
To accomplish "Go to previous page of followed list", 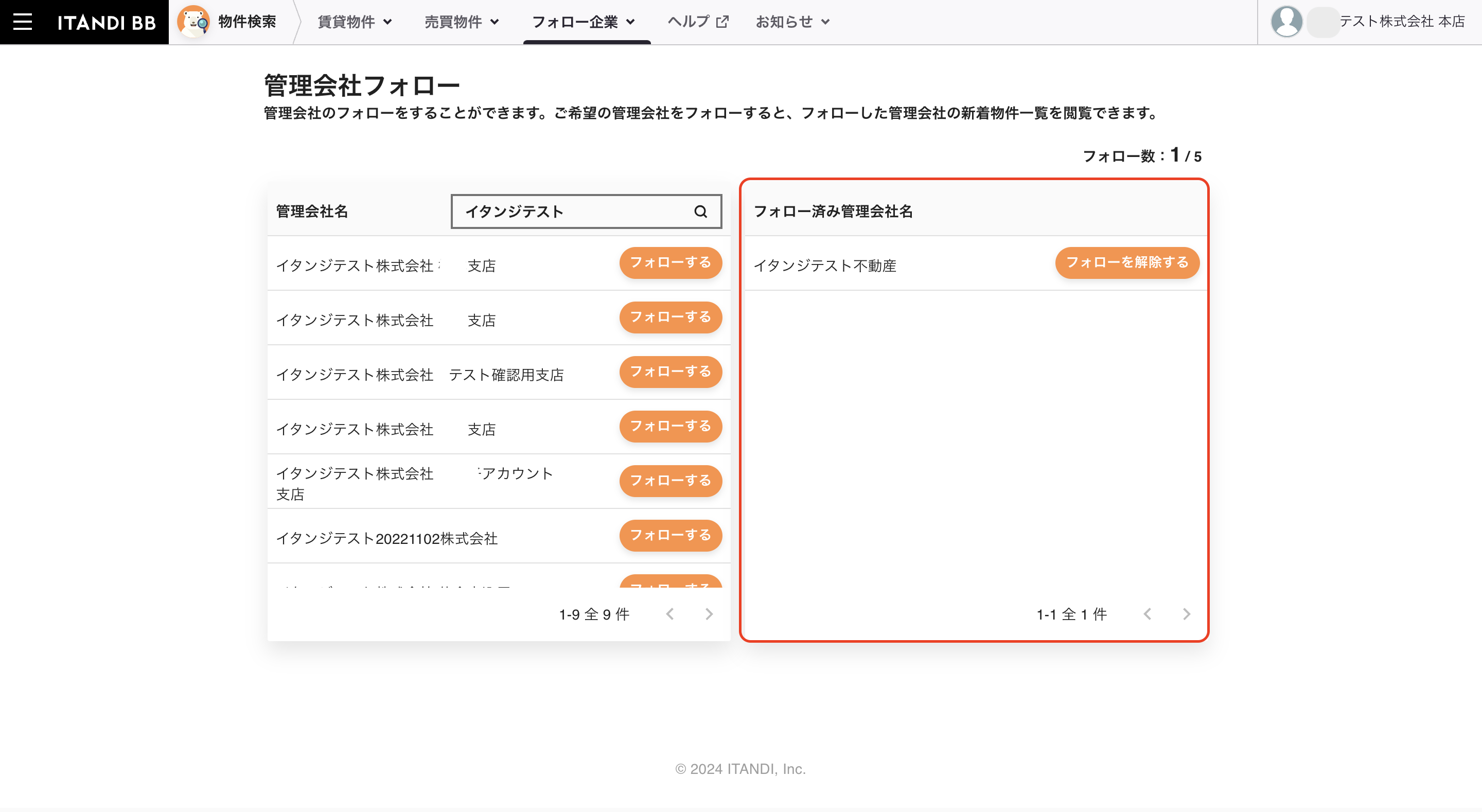I will click(1147, 614).
